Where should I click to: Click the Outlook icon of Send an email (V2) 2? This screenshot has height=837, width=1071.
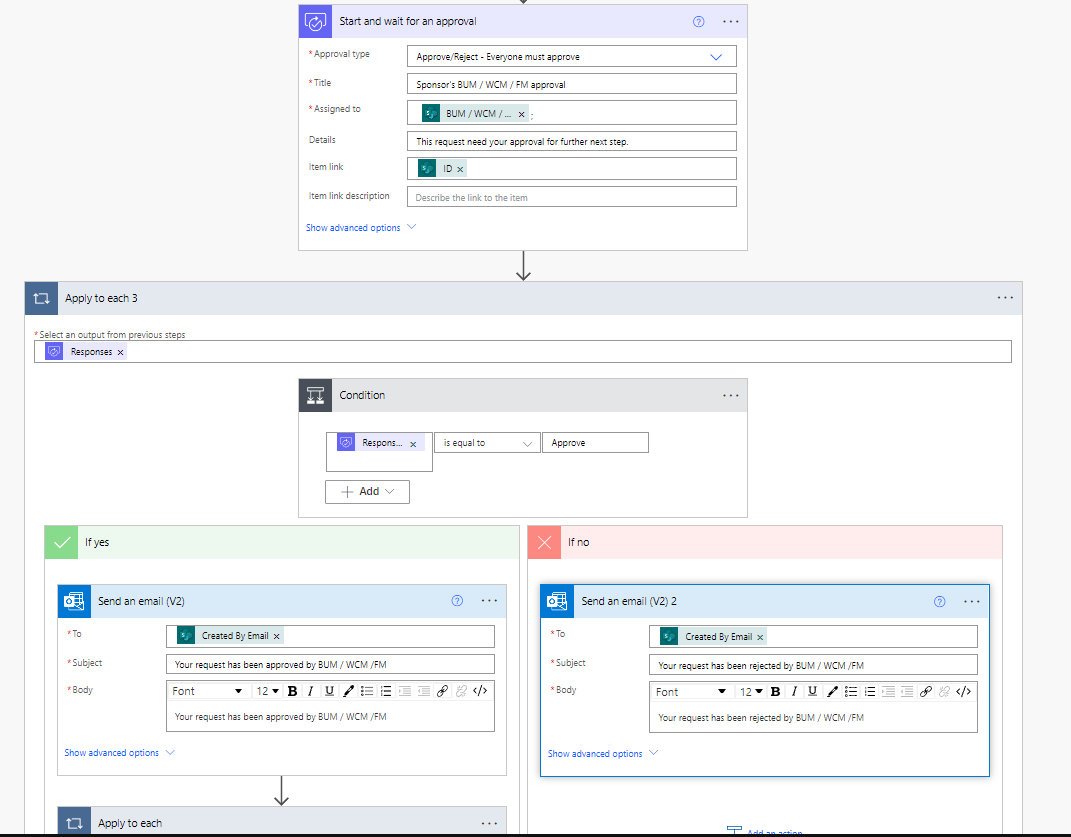click(557, 601)
